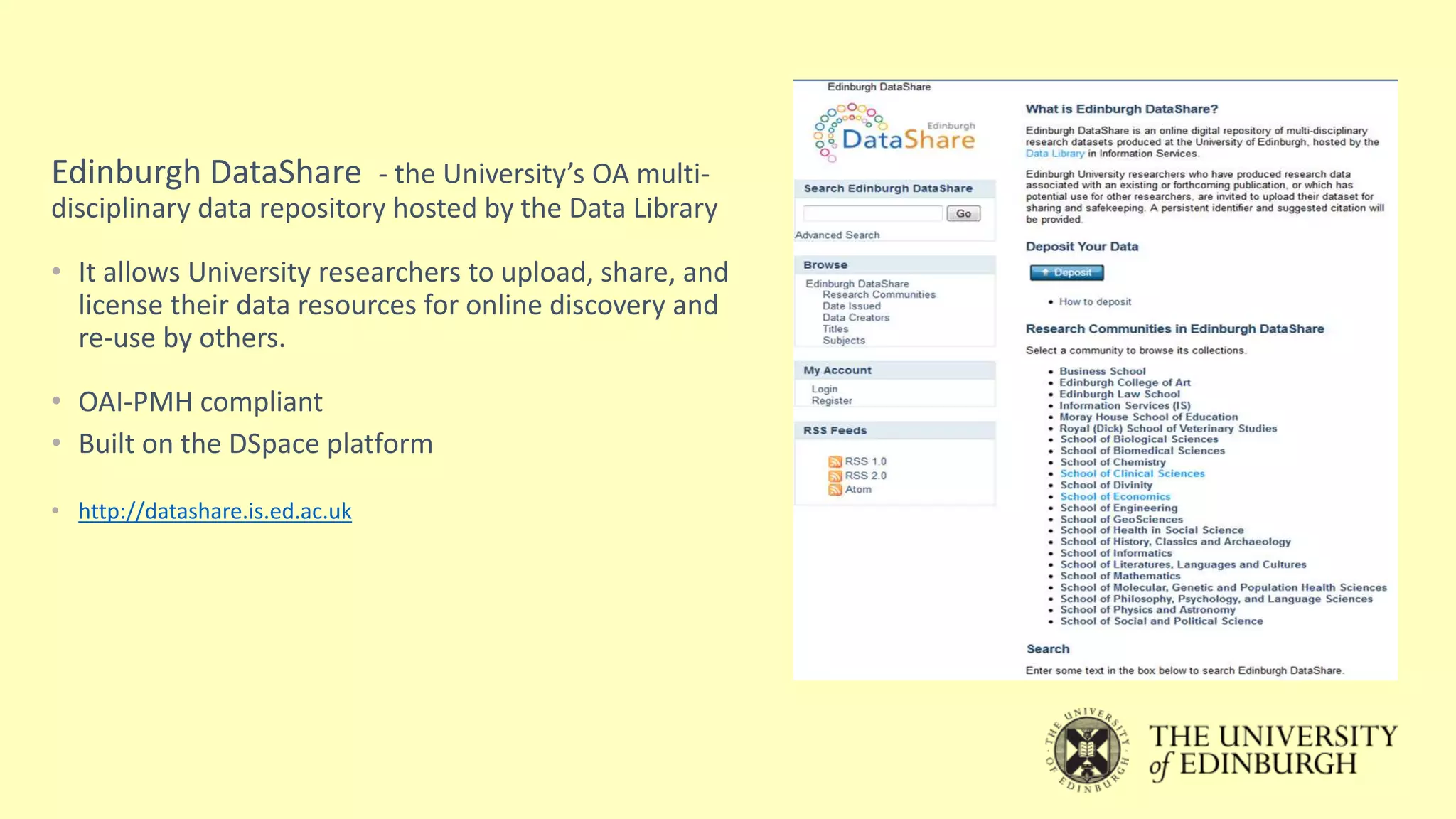
Task: Open Royal (Dick) School of Veterinary Studies
Action: [x=1168, y=428]
